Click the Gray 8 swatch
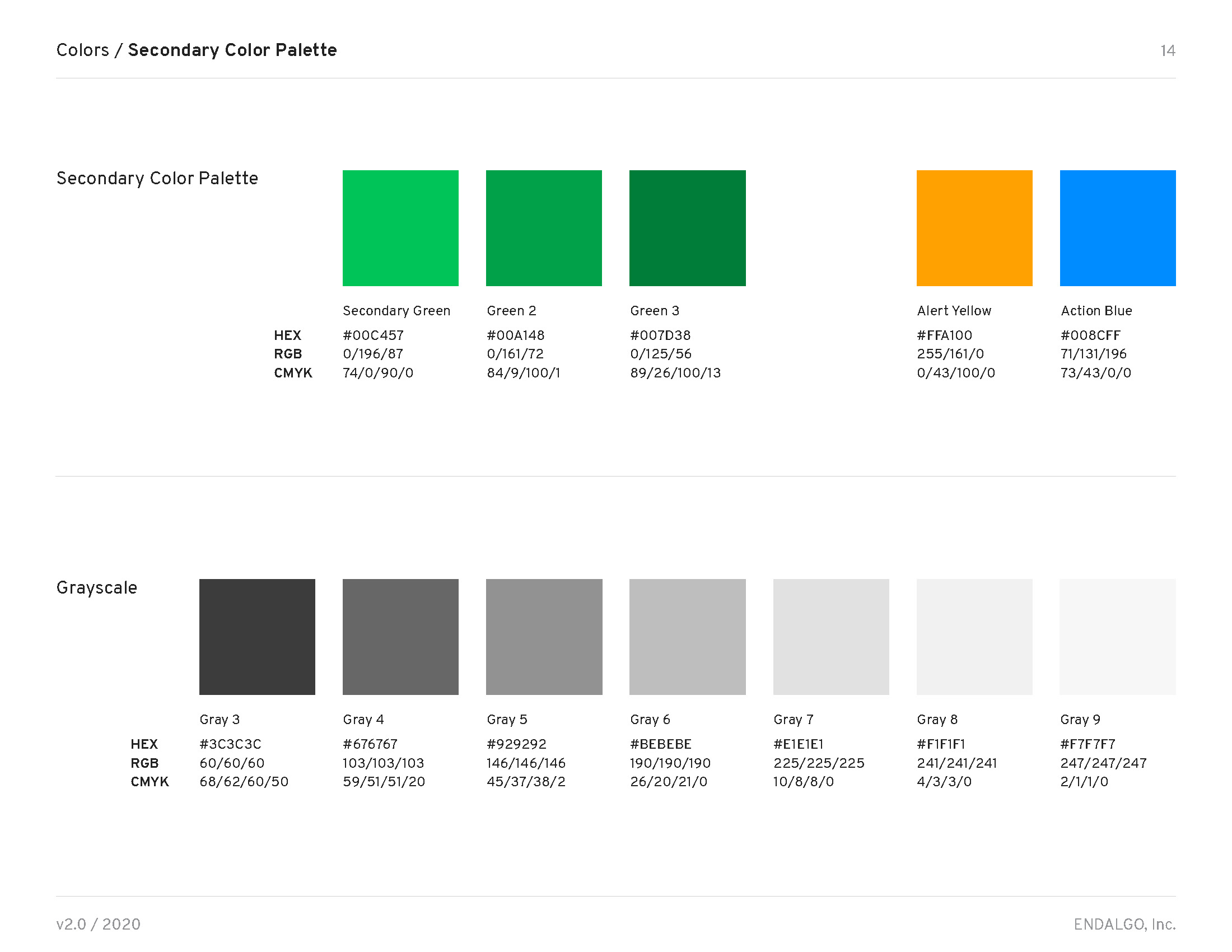1232x952 pixels. pos(974,636)
